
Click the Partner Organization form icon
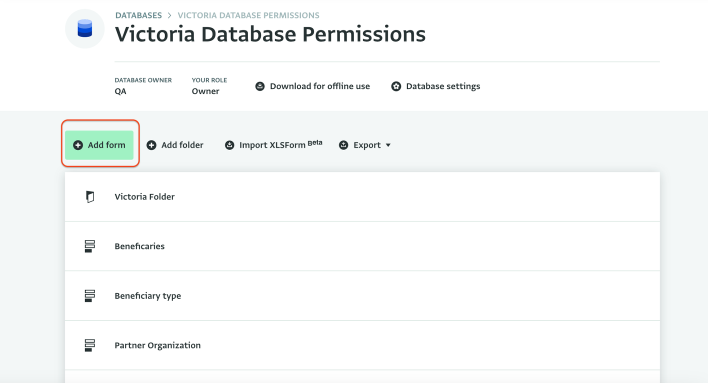tap(89, 346)
